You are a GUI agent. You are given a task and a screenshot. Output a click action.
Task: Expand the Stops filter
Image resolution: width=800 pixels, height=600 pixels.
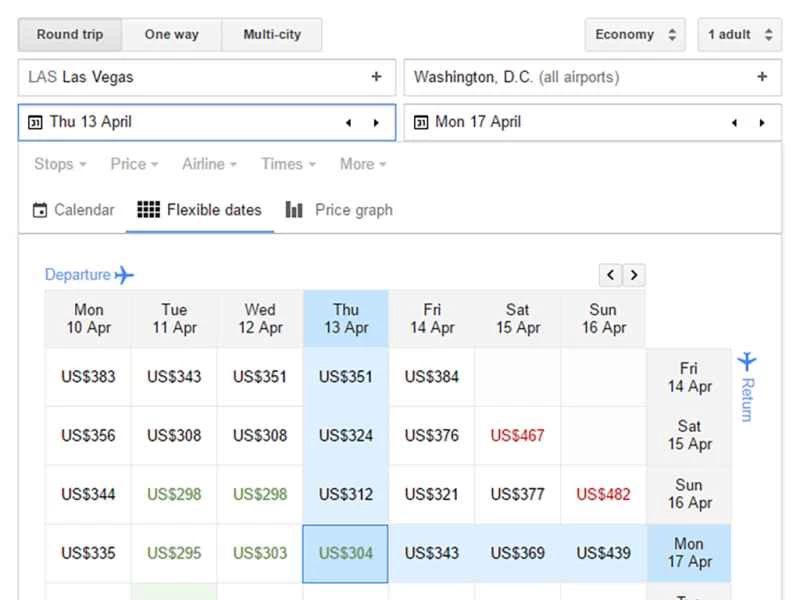(60, 164)
